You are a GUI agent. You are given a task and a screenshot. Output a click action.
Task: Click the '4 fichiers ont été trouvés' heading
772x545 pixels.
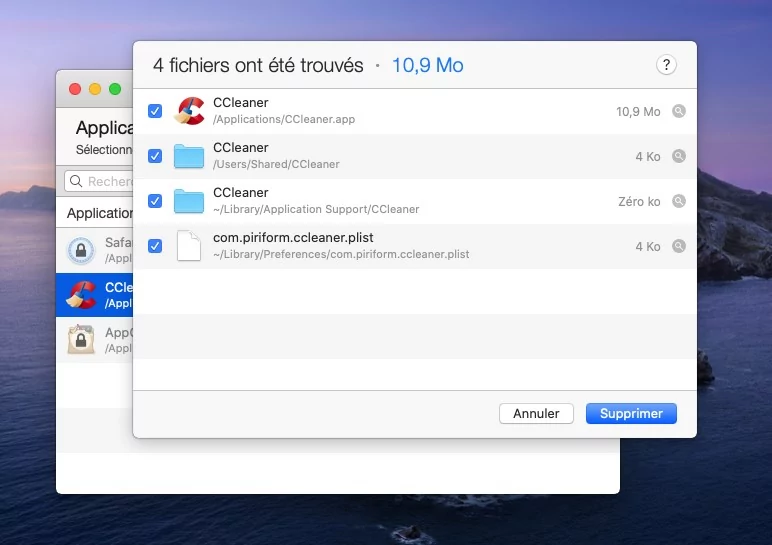(258, 65)
